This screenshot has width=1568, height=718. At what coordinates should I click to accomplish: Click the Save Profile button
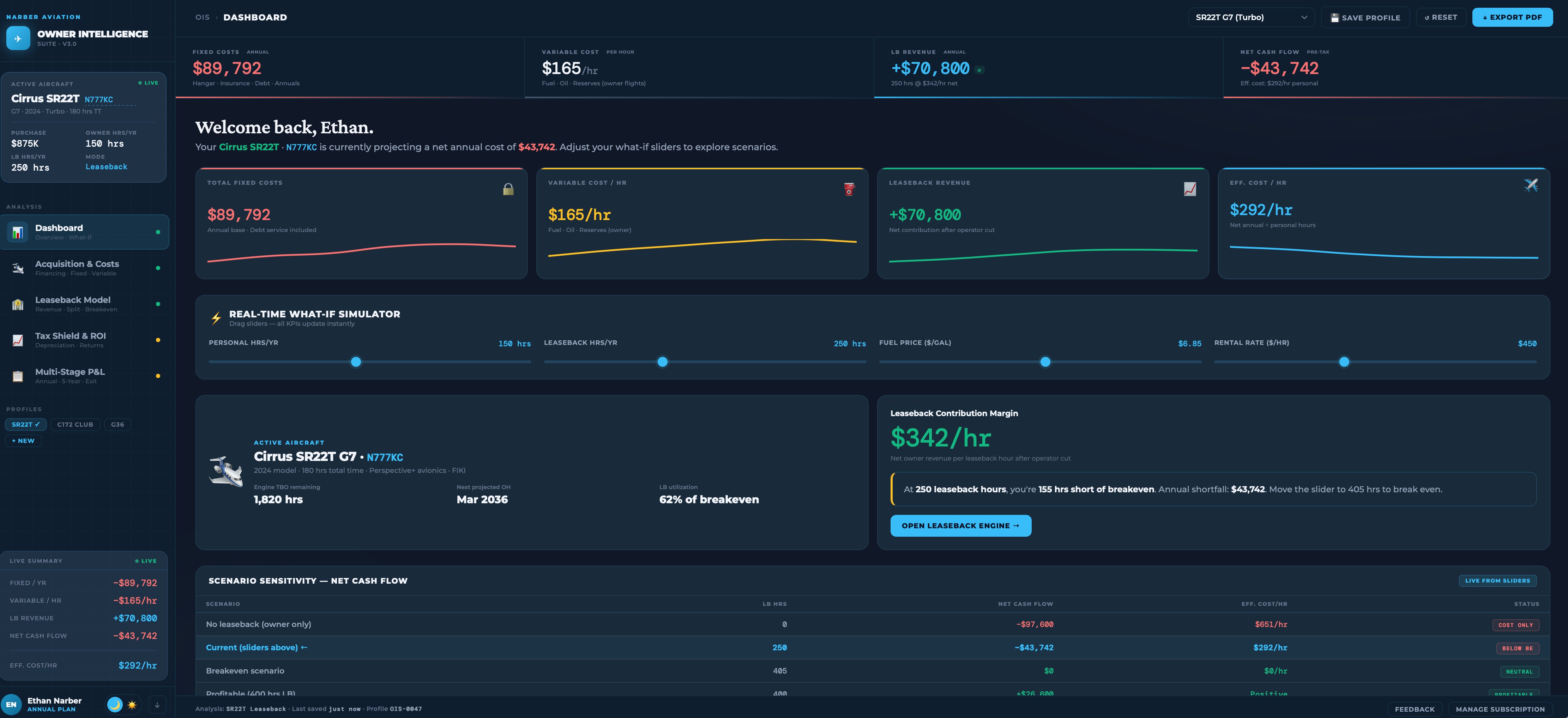pyautogui.click(x=1365, y=17)
